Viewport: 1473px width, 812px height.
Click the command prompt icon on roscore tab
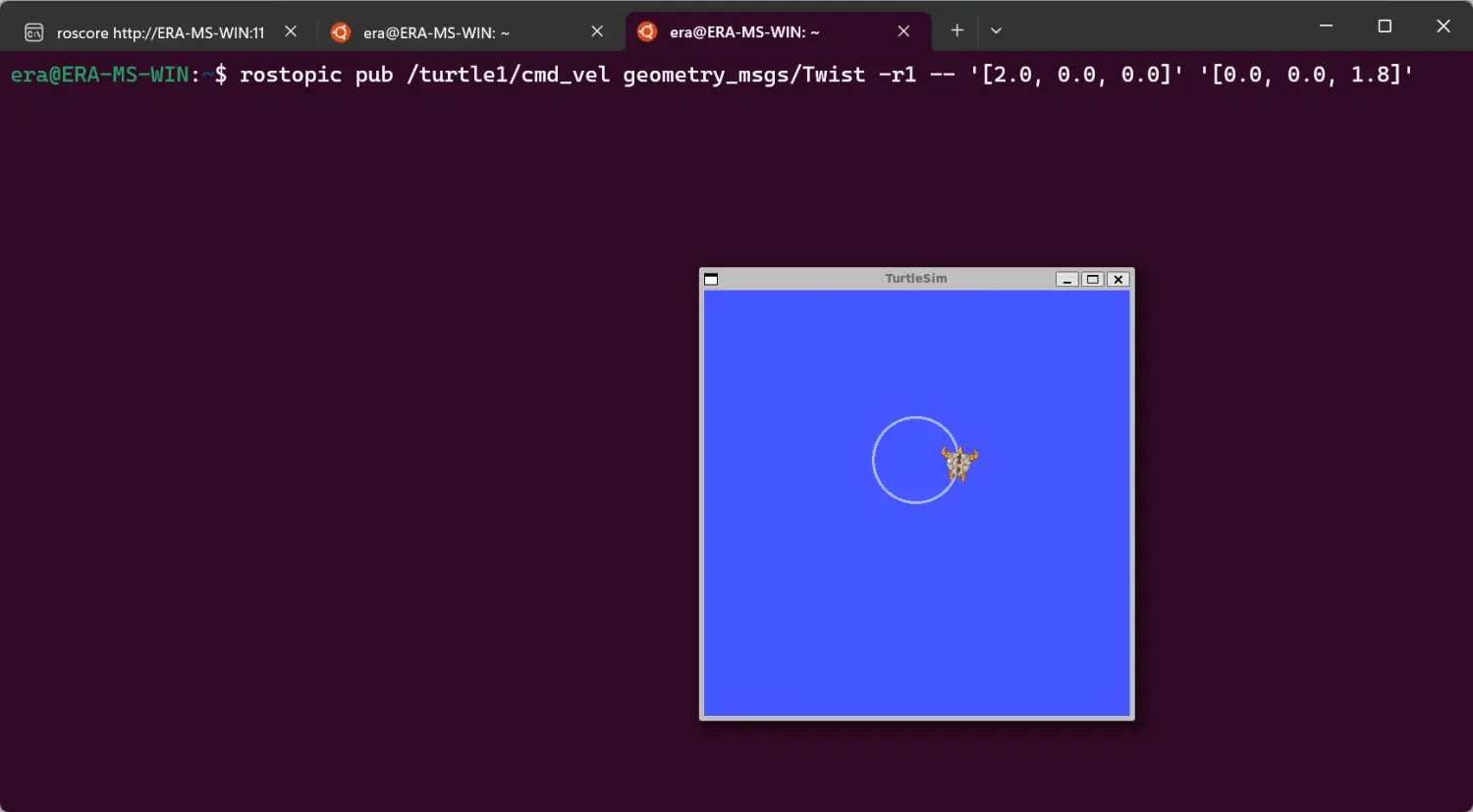(34, 32)
